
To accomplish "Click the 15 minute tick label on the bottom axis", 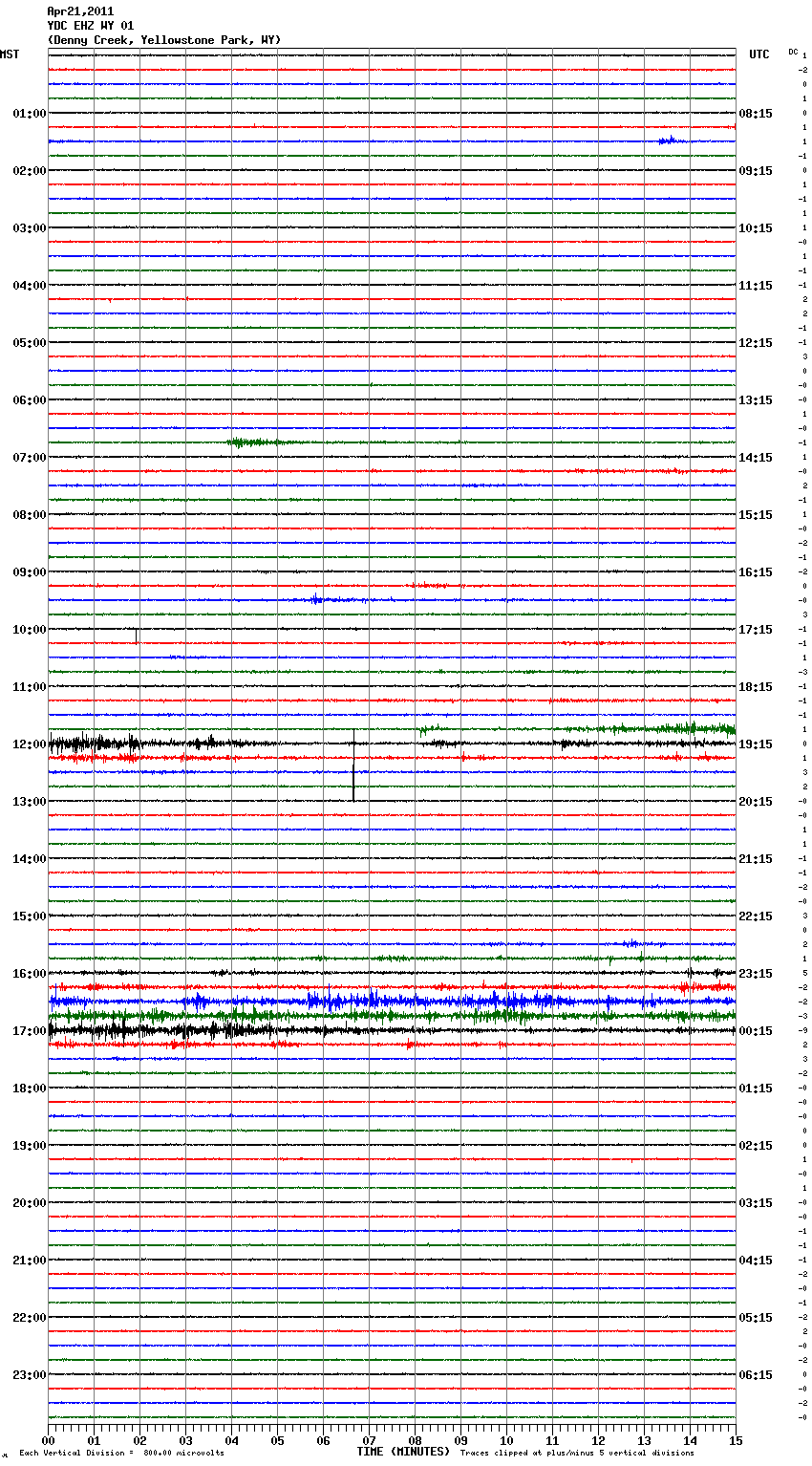I will click(735, 1440).
